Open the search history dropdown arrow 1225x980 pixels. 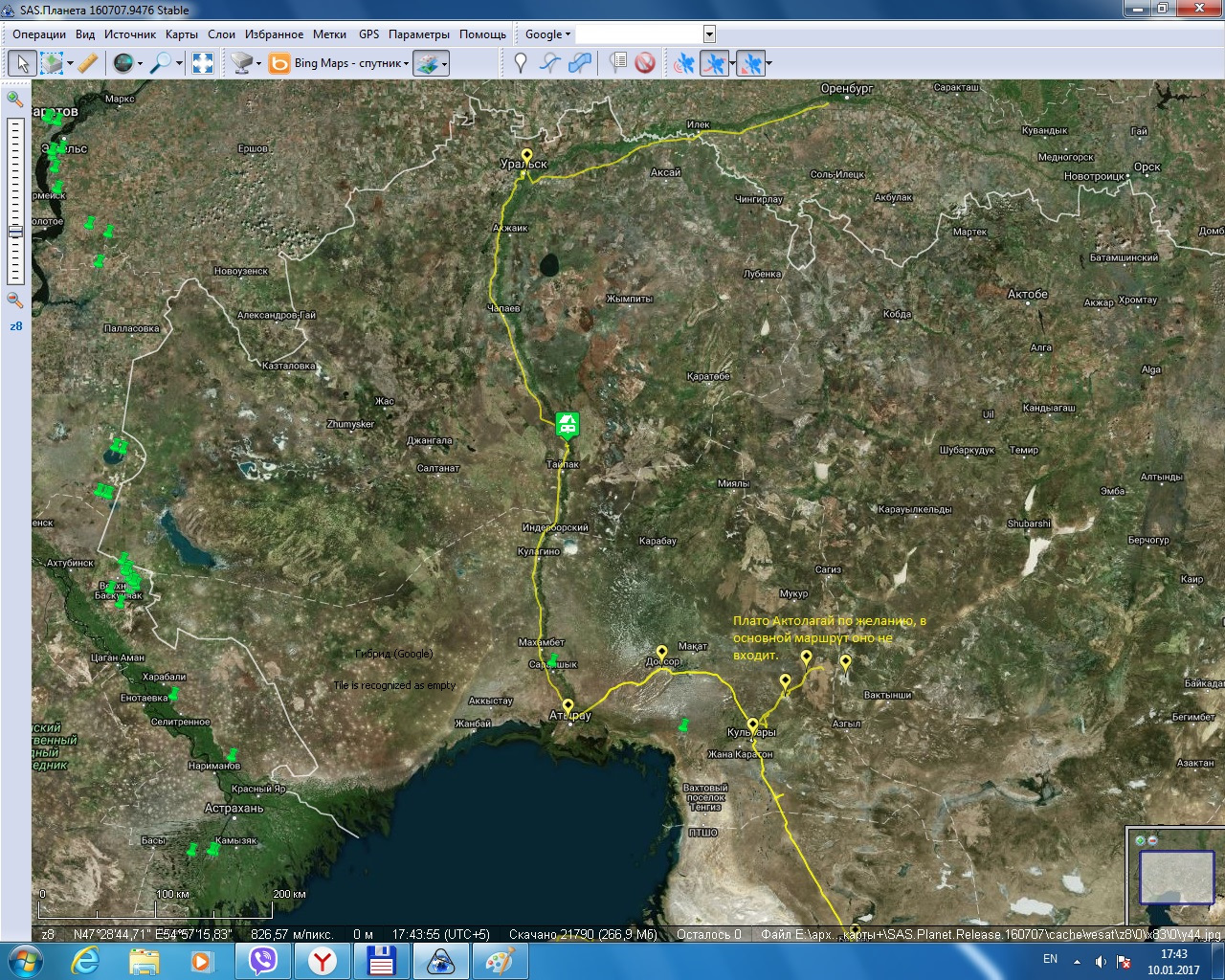(x=709, y=34)
